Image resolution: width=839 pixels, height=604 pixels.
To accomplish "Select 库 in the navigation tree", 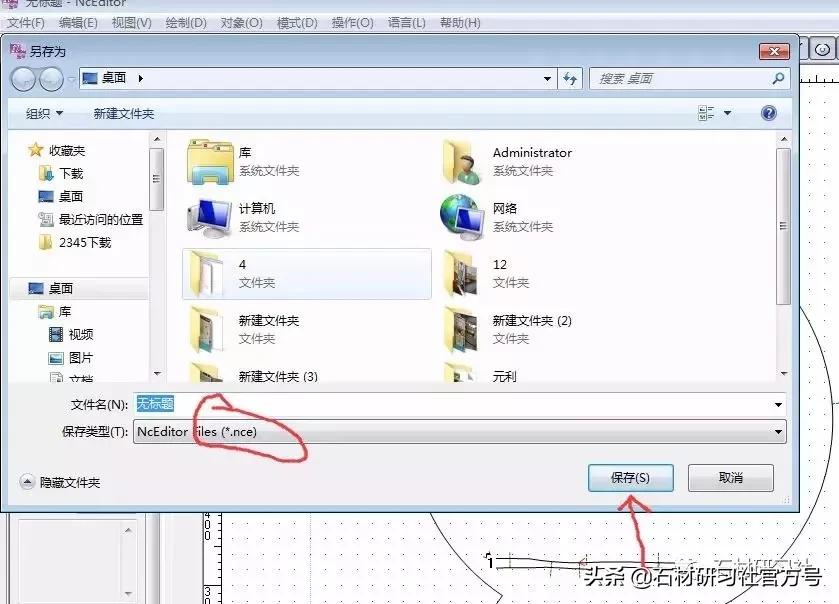I will [x=55, y=311].
